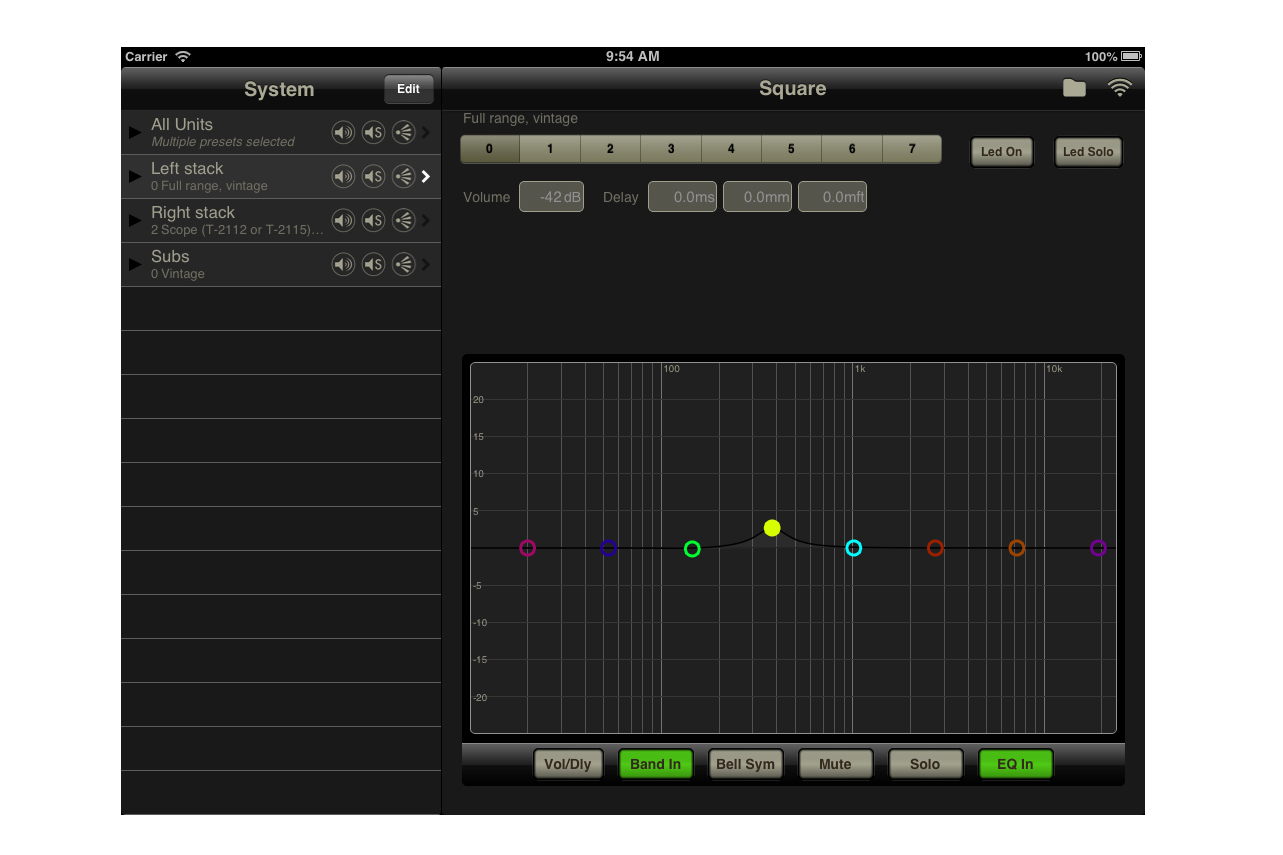Toggle the Band In button
Viewport: 1283px width, 855px height.
click(655, 763)
